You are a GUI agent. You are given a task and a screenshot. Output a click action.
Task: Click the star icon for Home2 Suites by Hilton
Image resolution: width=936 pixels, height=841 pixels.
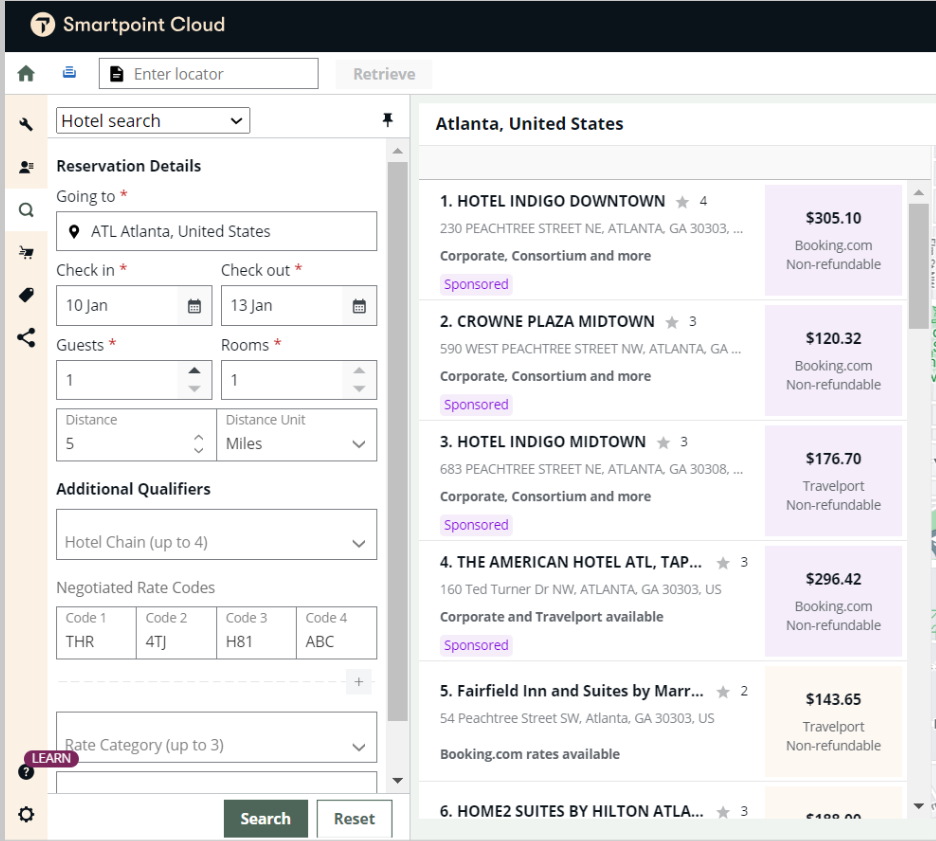point(723,812)
